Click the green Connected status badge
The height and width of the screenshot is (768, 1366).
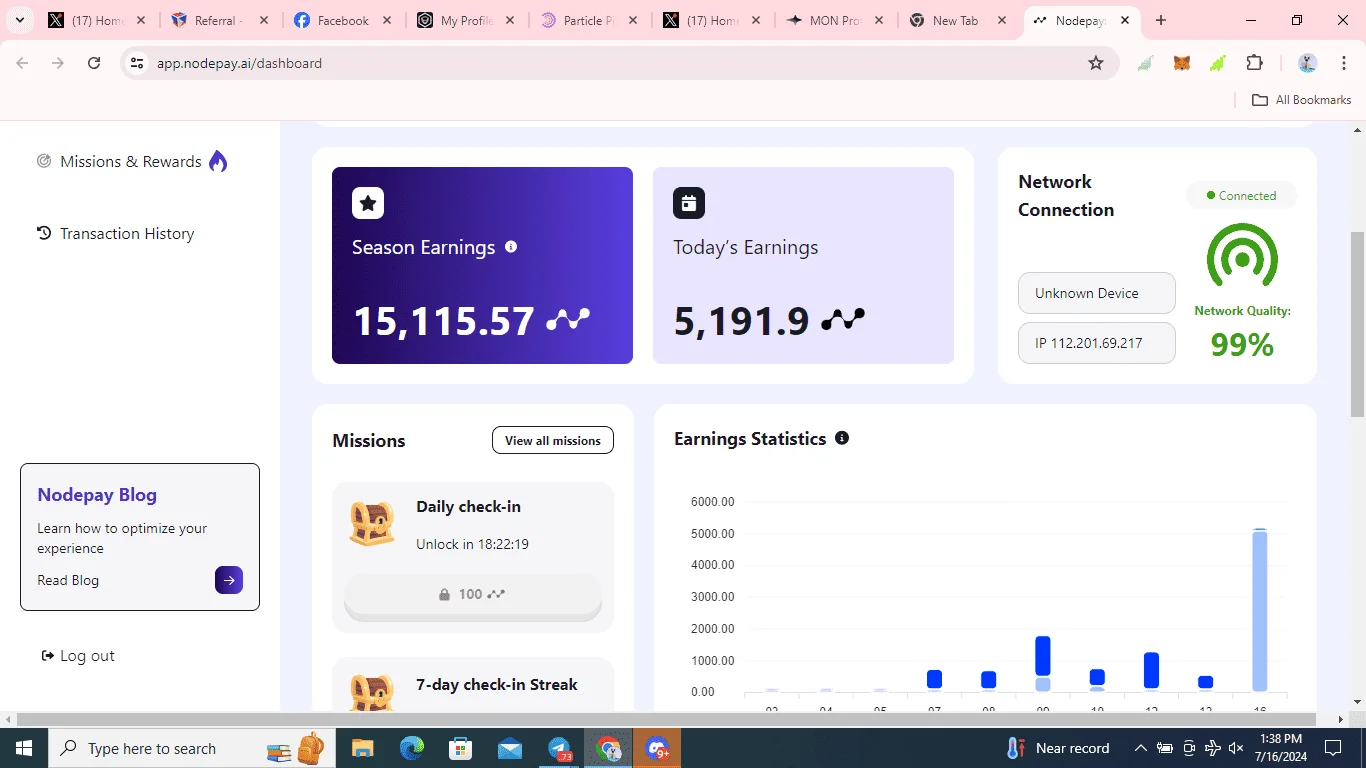coord(1241,196)
